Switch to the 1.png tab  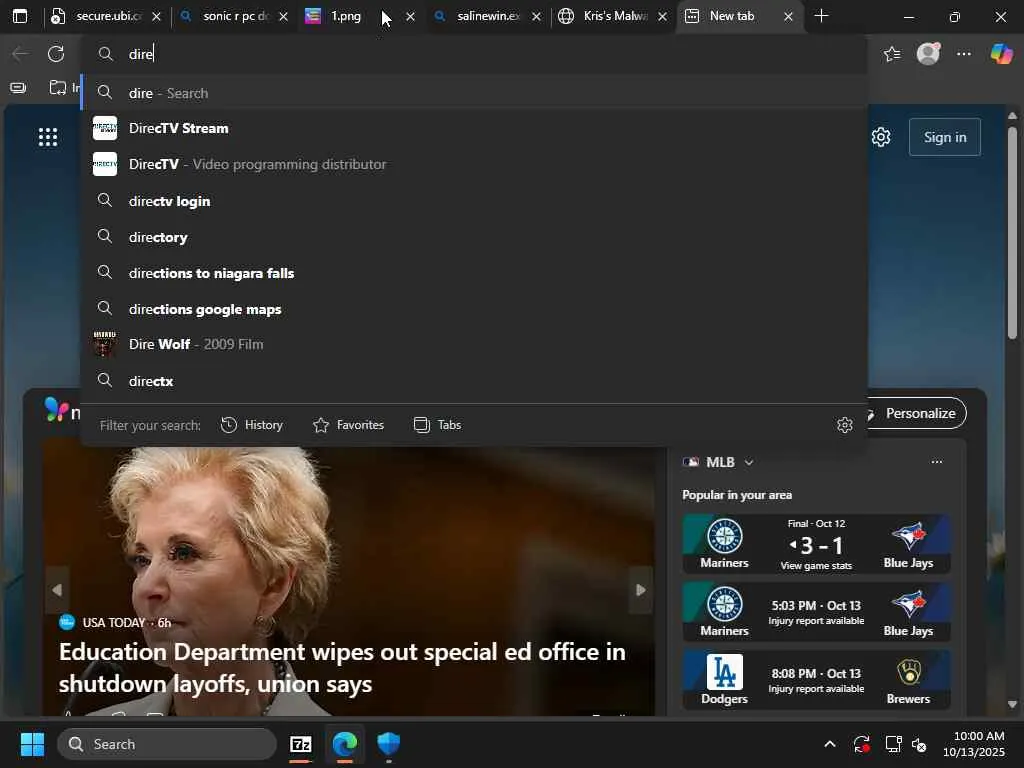(345, 16)
